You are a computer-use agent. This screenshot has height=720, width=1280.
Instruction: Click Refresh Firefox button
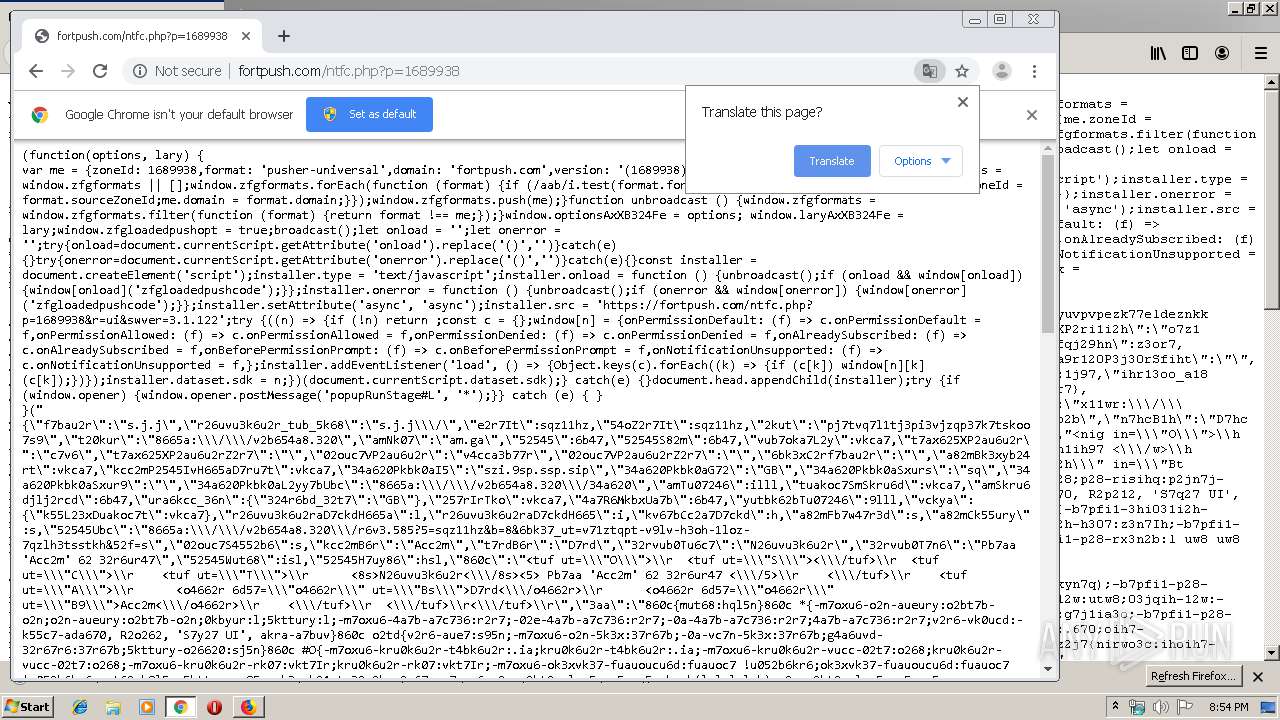pos(1193,676)
